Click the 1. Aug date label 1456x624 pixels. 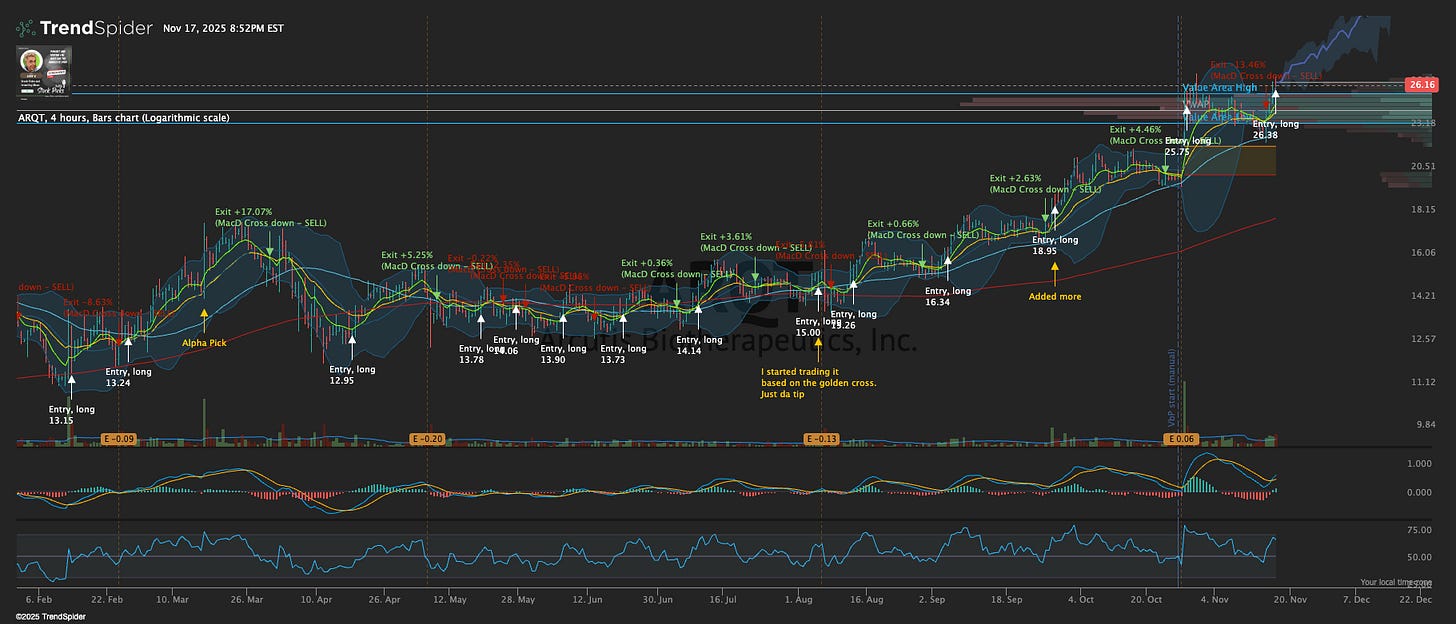(x=799, y=599)
